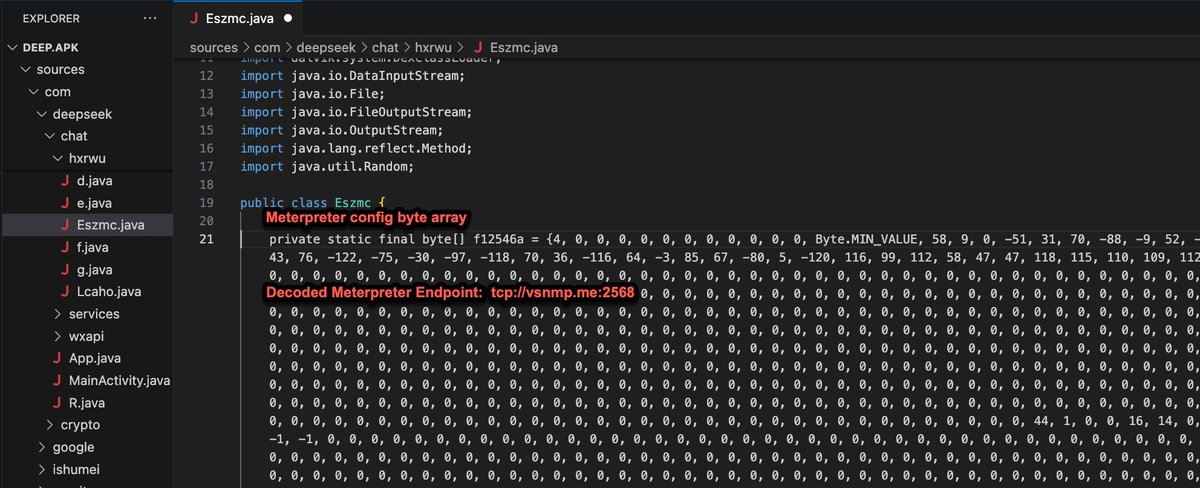Click the unsaved dot on Eszmc.java tab

[288, 18]
